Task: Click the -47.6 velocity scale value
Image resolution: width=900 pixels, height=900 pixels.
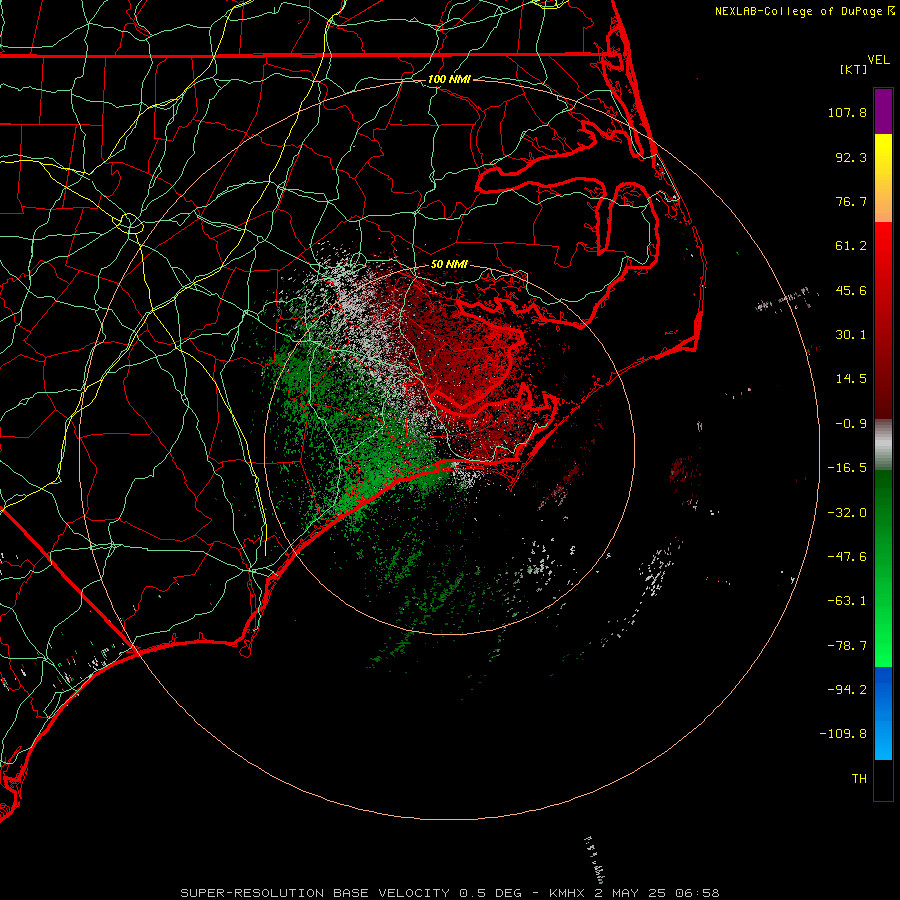Action: coord(847,557)
